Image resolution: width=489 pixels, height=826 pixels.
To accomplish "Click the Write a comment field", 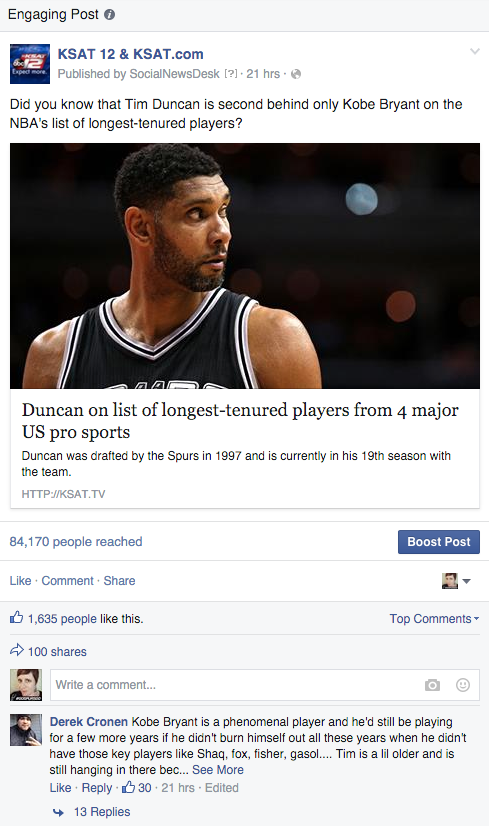I will tap(265, 685).
